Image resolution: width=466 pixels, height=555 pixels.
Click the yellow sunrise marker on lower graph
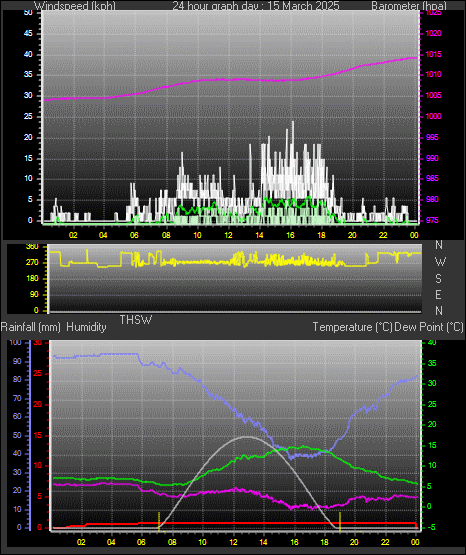coord(159,521)
